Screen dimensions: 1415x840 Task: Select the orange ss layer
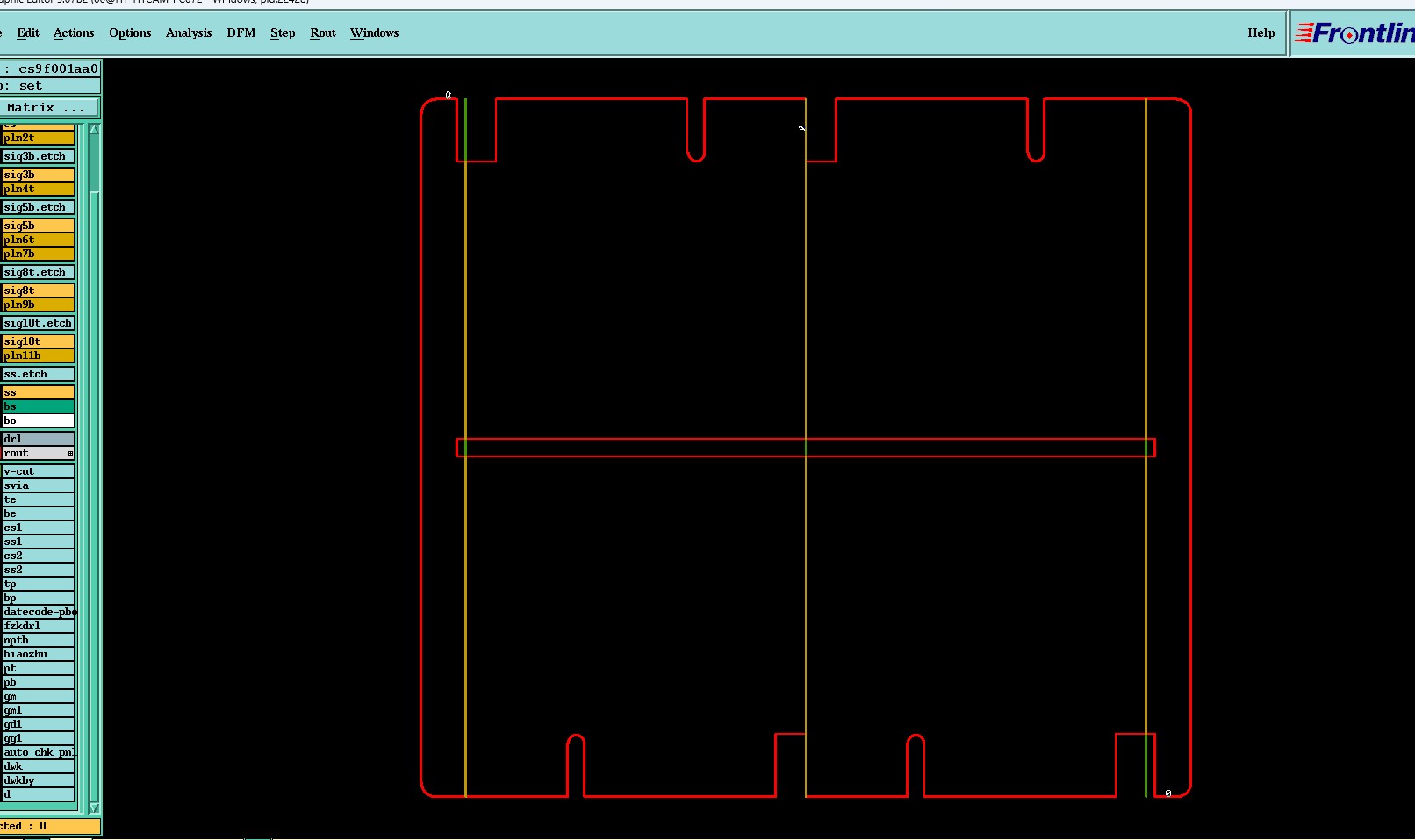pyautogui.click(x=38, y=392)
